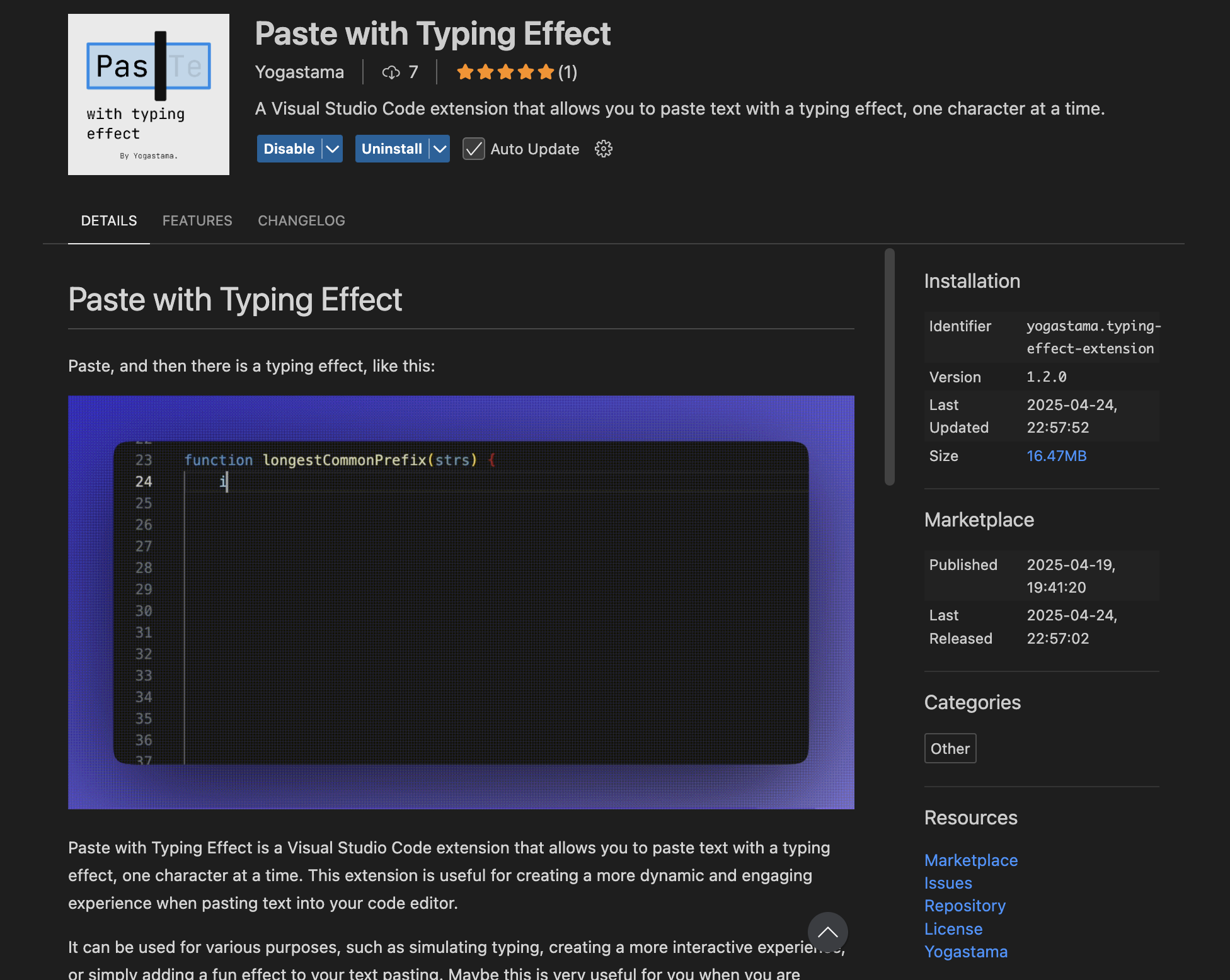The height and width of the screenshot is (980, 1230).
Task: Click the Published date 2025-04-19
Action: click(x=1071, y=565)
